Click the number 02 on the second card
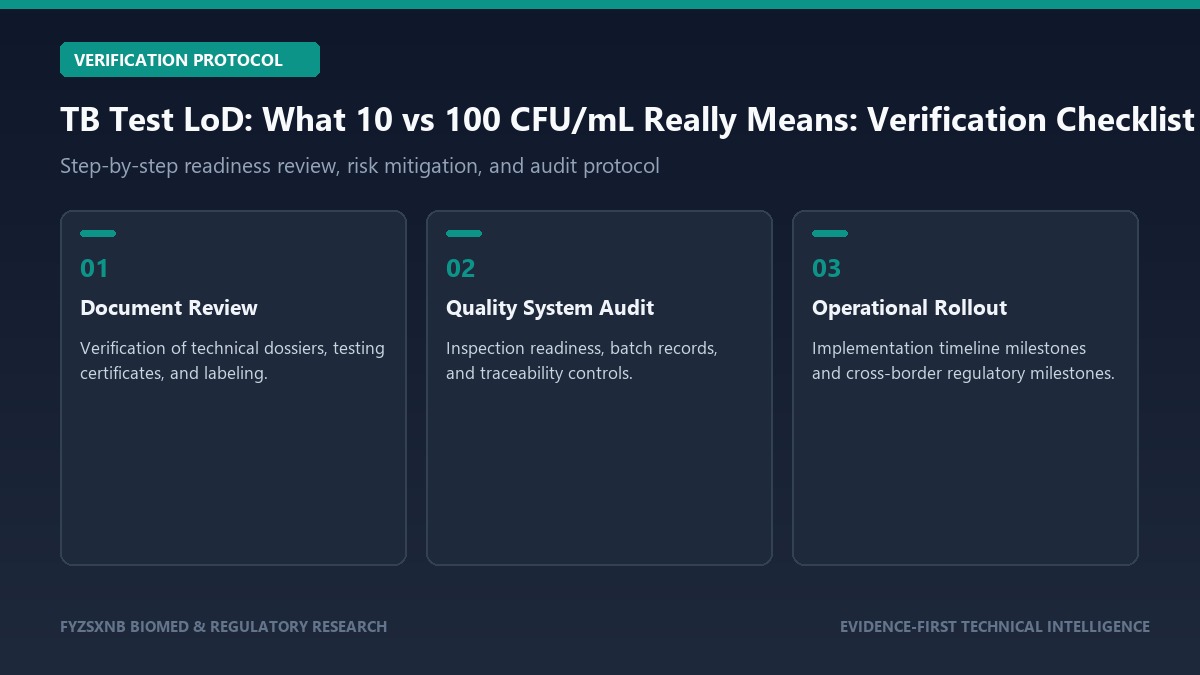This screenshot has width=1200, height=675. click(x=461, y=268)
